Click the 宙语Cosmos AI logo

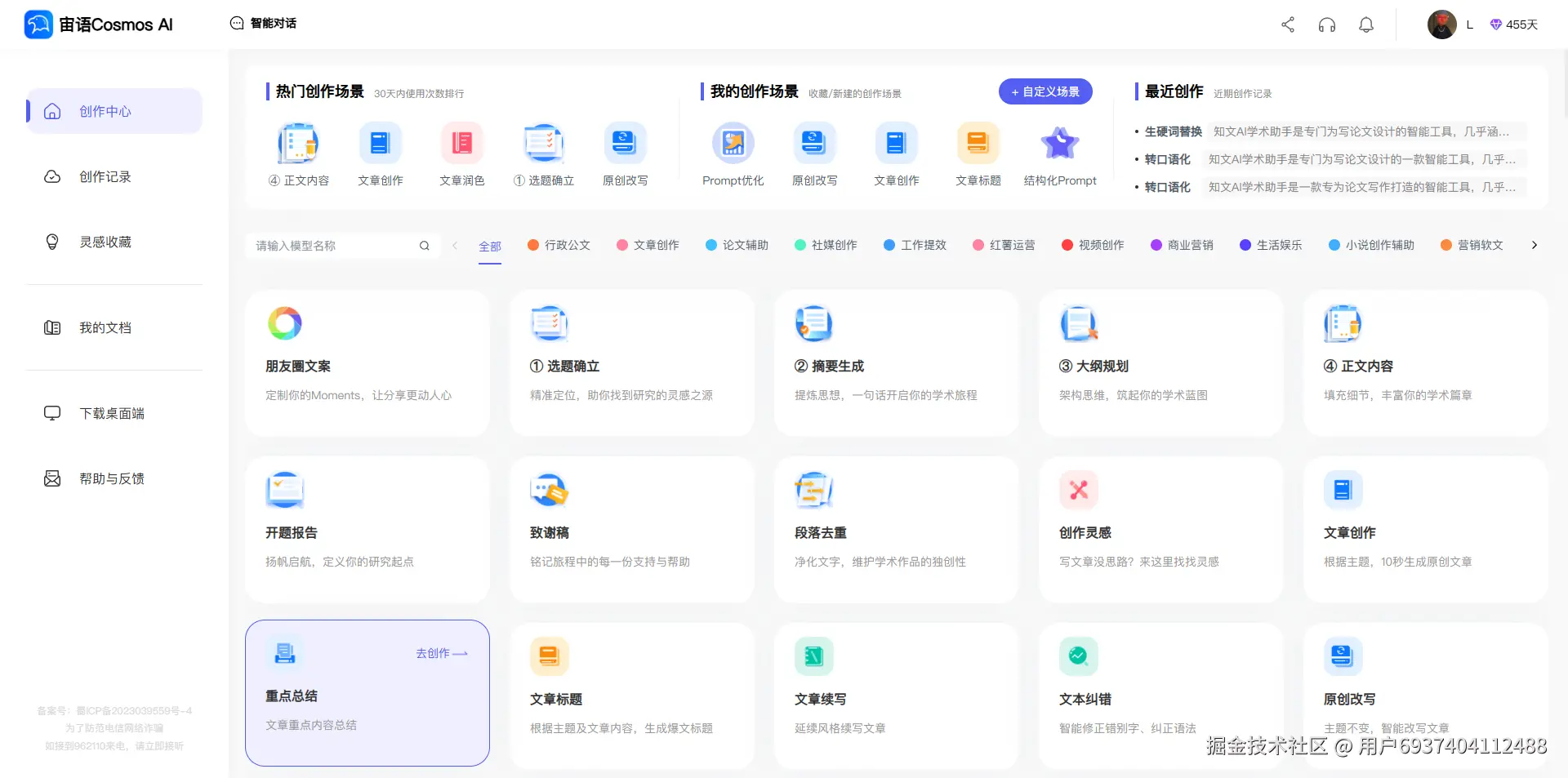click(x=99, y=24)
